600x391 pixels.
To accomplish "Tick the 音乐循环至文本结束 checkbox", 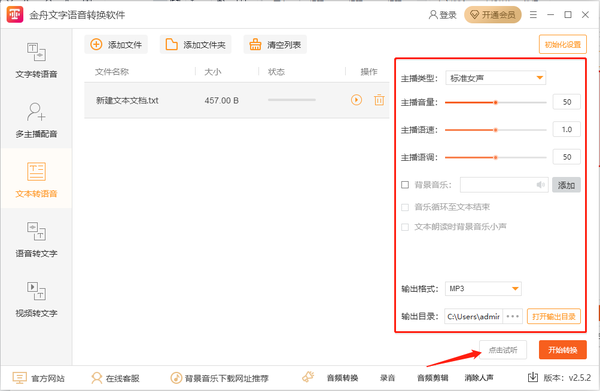I will tap(405, 207).
